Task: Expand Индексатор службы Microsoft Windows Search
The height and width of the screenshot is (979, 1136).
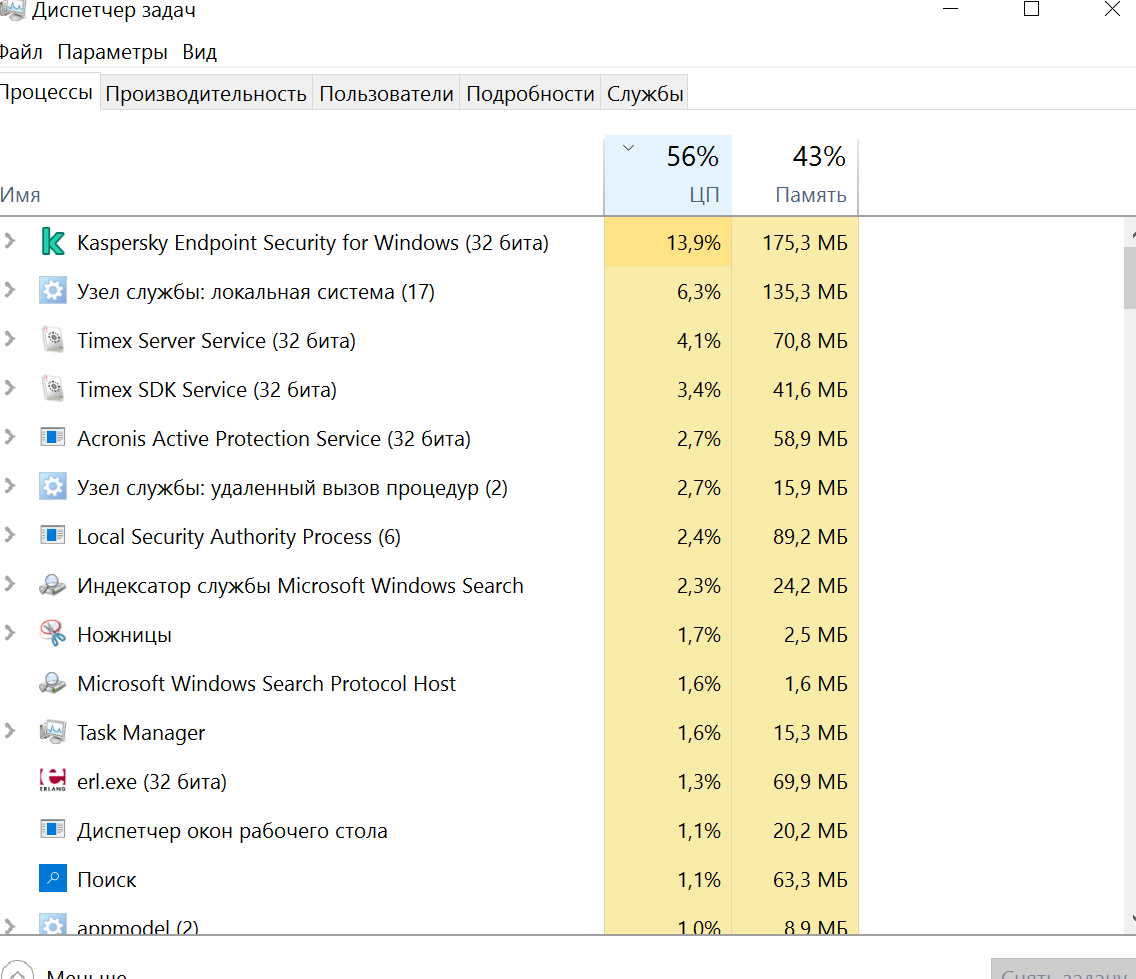Action: tap(9, 583)
